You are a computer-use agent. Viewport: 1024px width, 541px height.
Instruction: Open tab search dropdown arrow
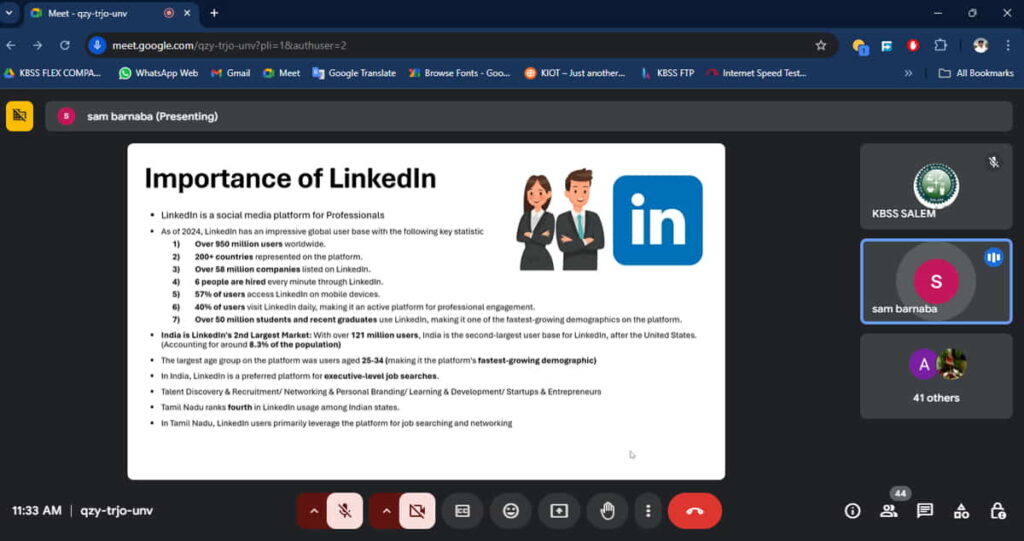(x=9, y=13)
